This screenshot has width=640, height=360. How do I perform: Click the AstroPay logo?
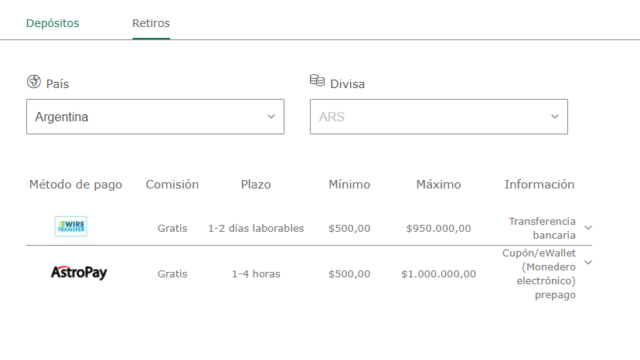pos(79,272)
